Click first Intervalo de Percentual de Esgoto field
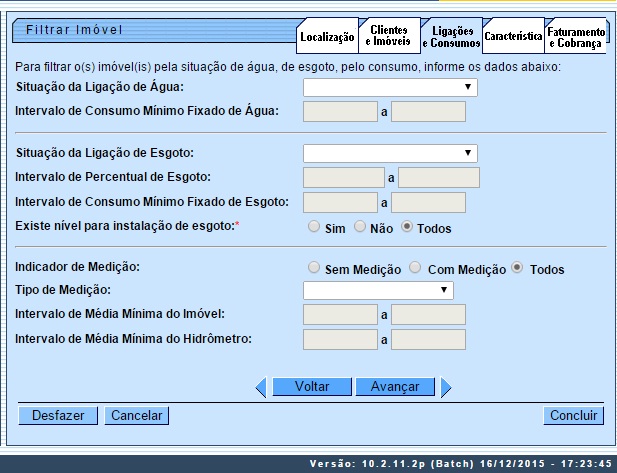This screenshot has height=473, width=617. tap(343, 178)
